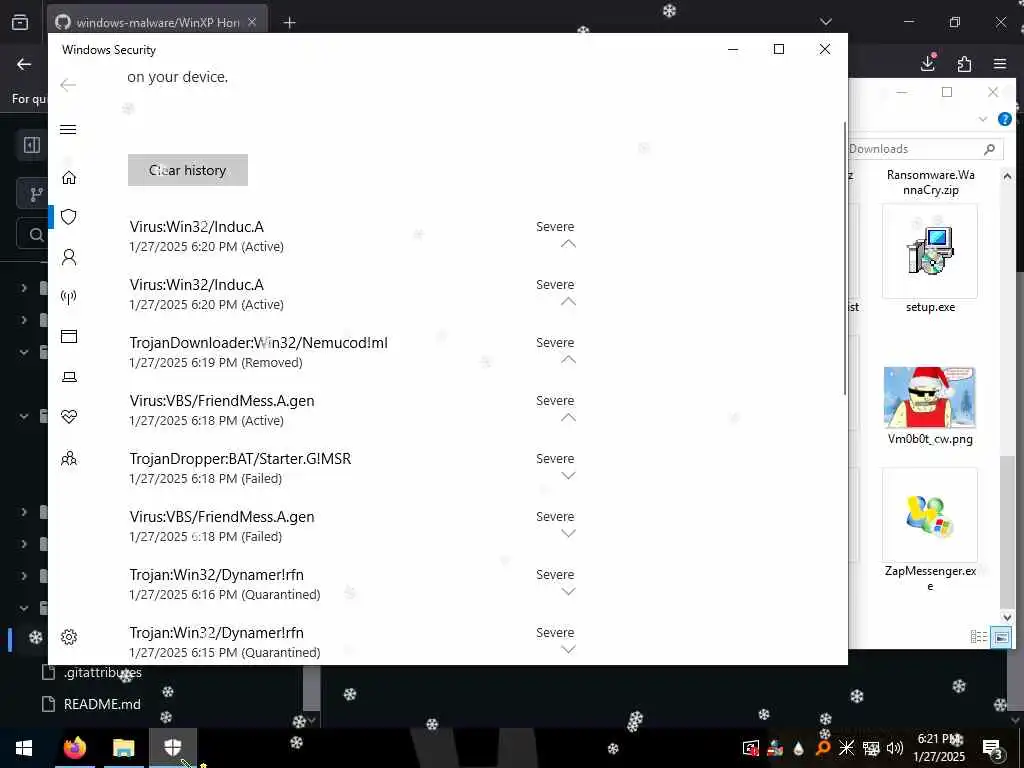
Task: Open Firewall & network protection icon
Action: pos(69,297)
